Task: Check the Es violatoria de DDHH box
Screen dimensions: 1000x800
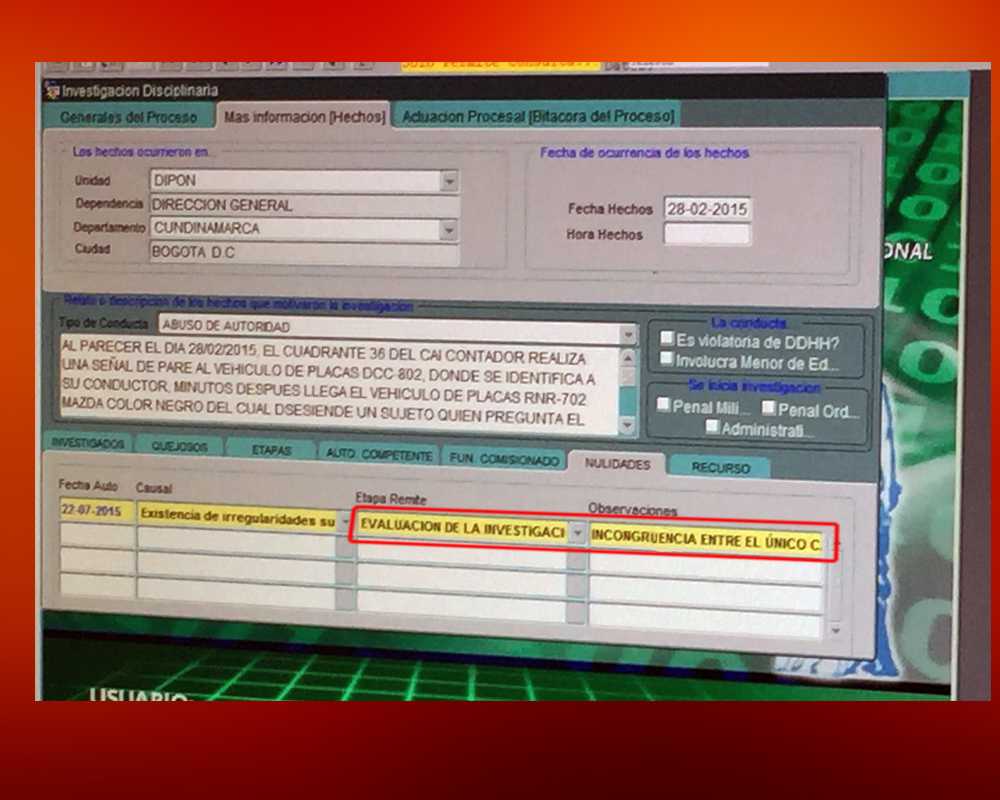Action: click(667, 338)
